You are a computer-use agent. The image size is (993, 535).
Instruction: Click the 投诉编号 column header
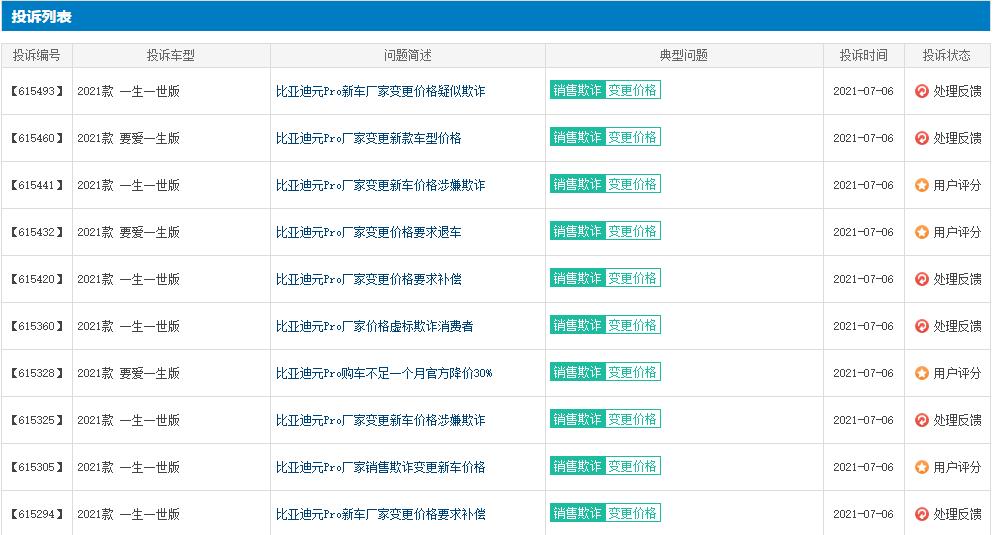[37, 56]
